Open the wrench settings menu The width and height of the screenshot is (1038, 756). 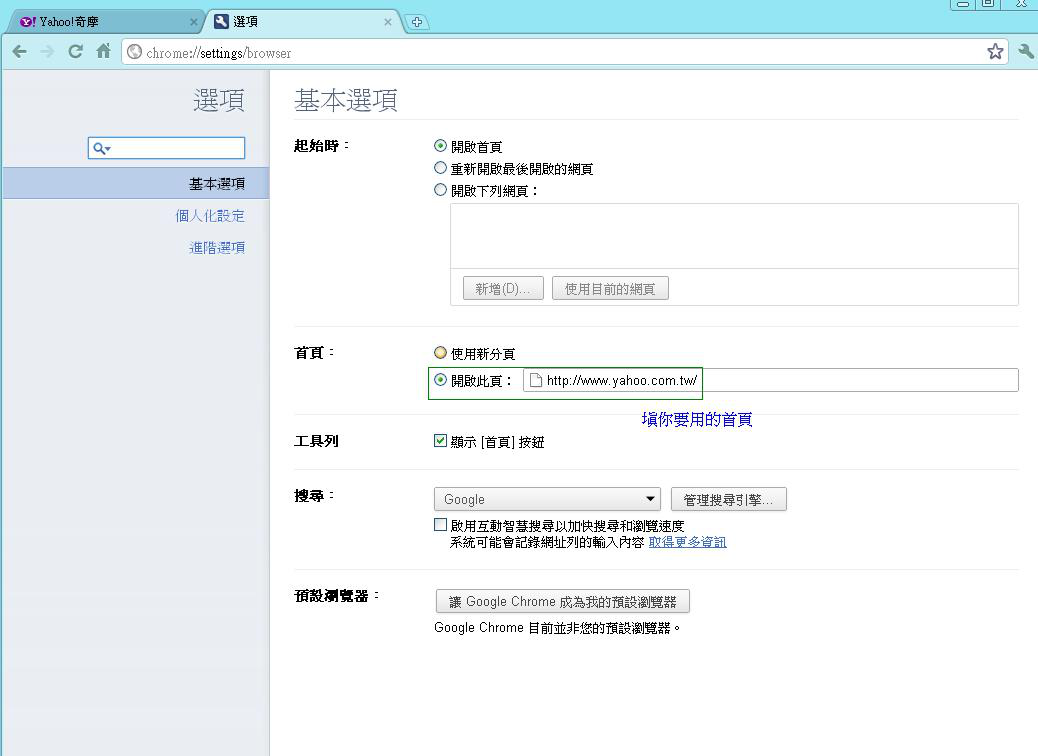[x=1025, y=52]
